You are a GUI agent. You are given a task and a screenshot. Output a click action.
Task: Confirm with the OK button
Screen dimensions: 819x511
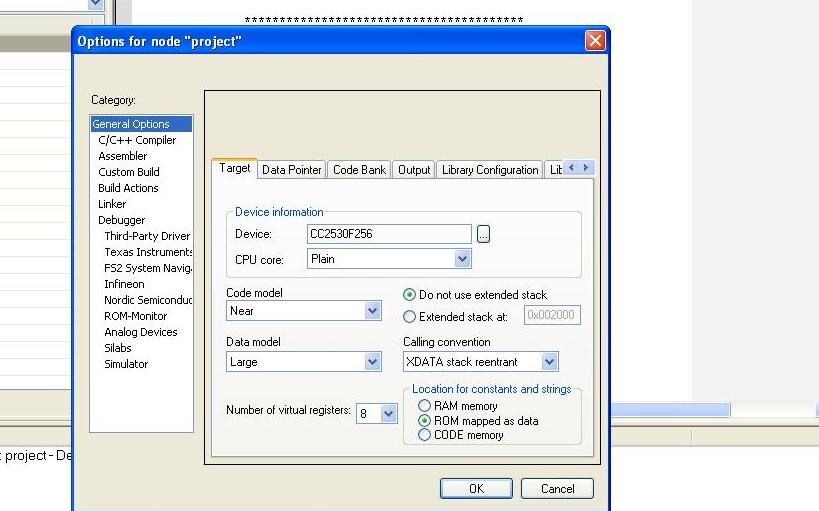(x=476, y=489)
